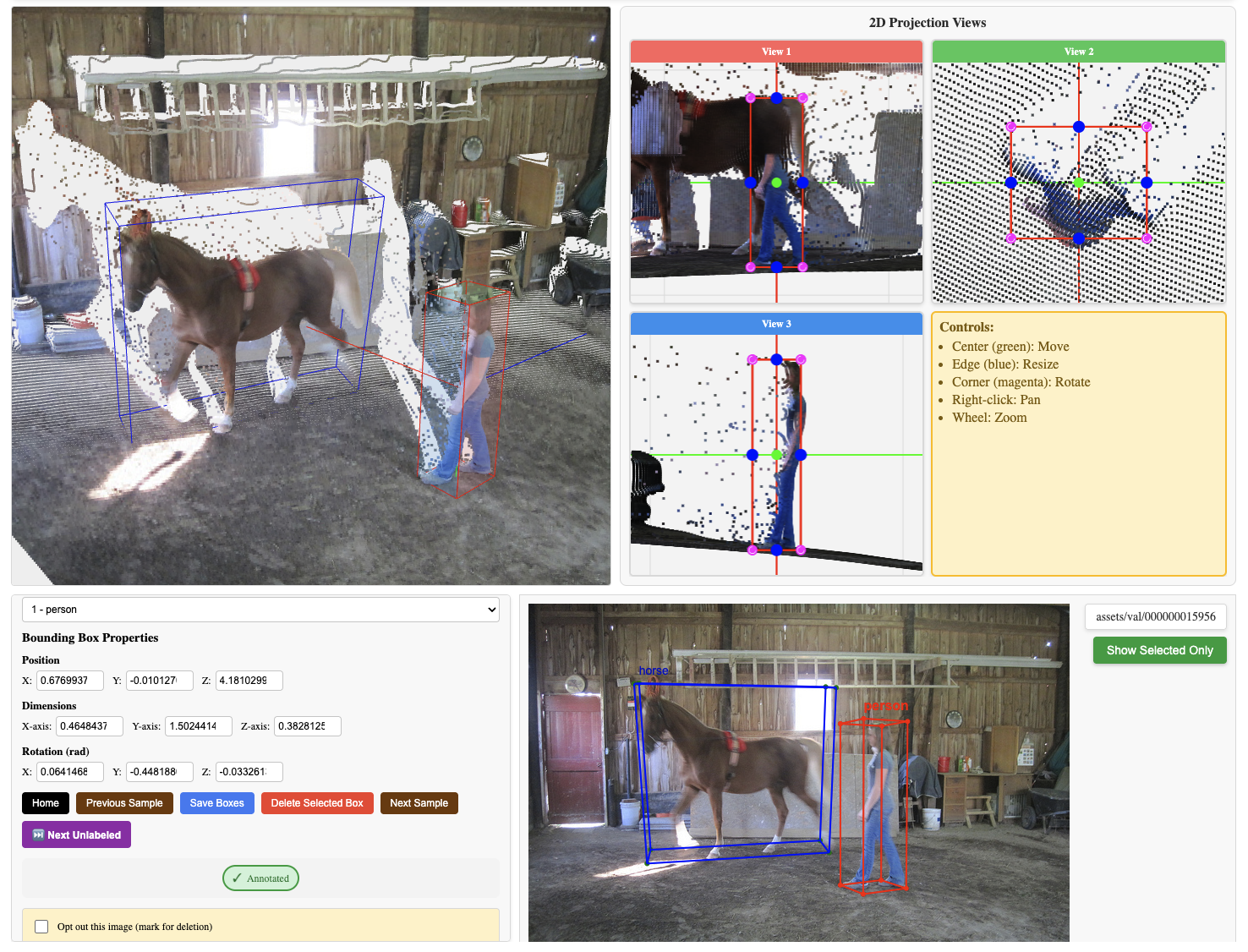This screenshot has height=952, width=1248.
Task: Tick the opt out this image checkbox
Action: 41,927
